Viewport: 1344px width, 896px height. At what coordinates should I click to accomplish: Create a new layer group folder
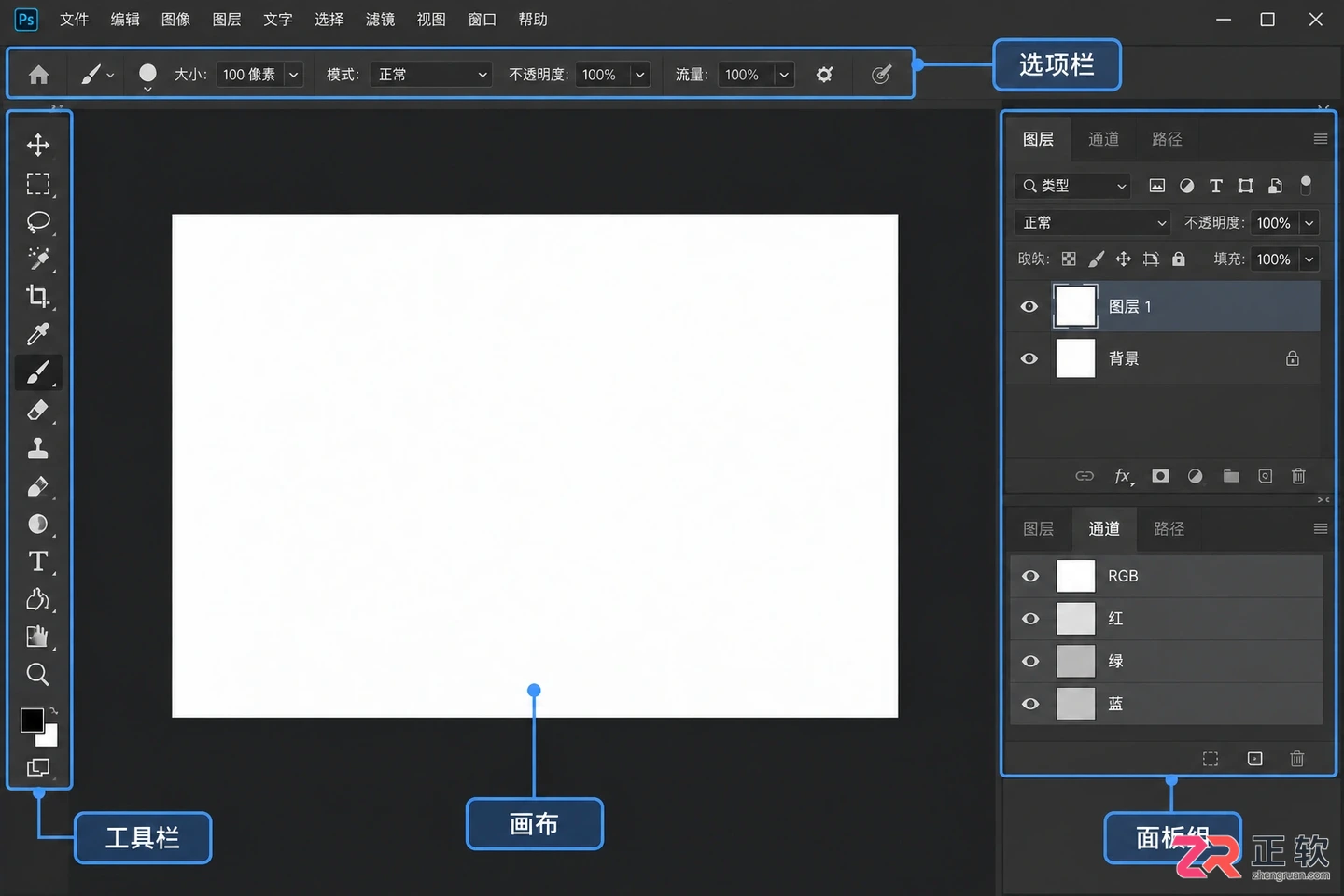(x=1231, y=476)
